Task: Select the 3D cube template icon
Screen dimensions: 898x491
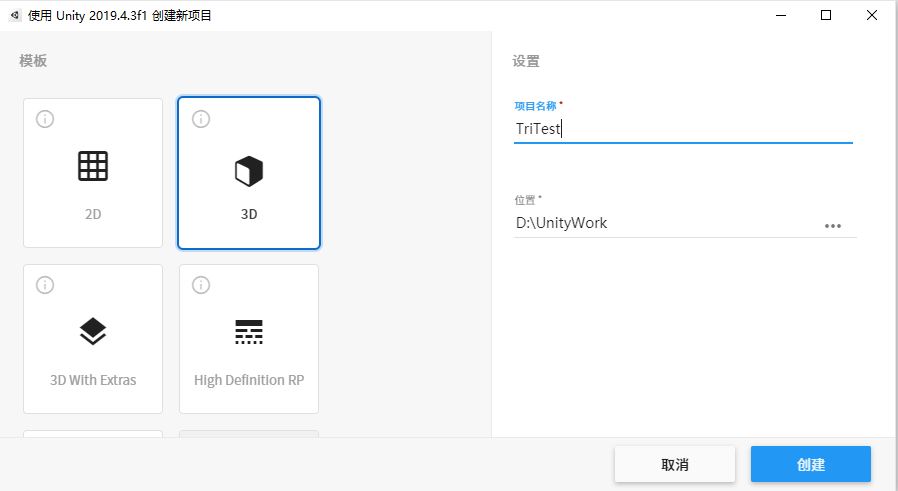Action: pos(249,171)
